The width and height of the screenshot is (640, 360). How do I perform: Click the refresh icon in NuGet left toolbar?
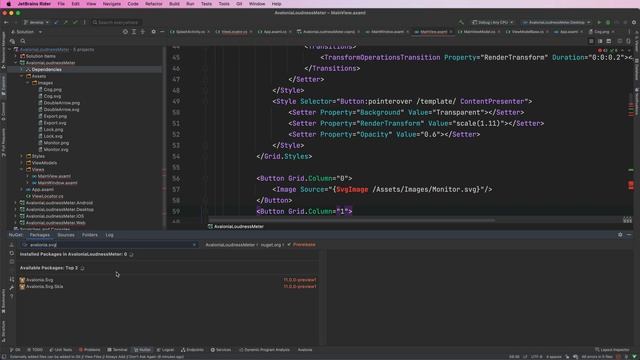[11, 253]
